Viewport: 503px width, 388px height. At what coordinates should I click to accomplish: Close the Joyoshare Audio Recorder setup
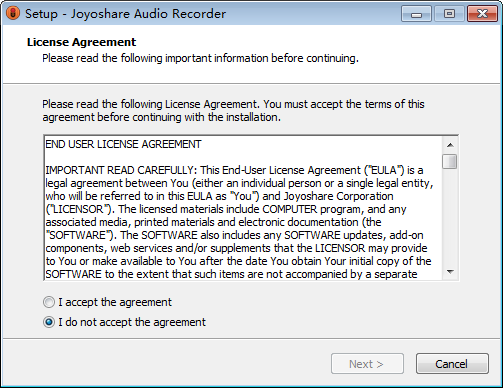pyautogui.click(x=482, y=14)
